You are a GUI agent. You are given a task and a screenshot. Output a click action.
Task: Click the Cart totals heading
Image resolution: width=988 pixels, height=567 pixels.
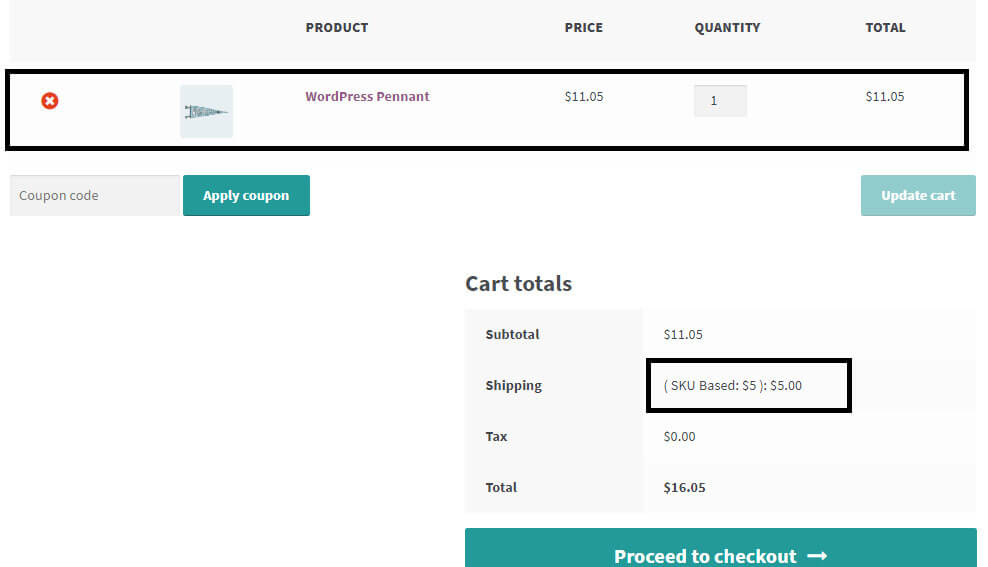(x=518, y=284)
